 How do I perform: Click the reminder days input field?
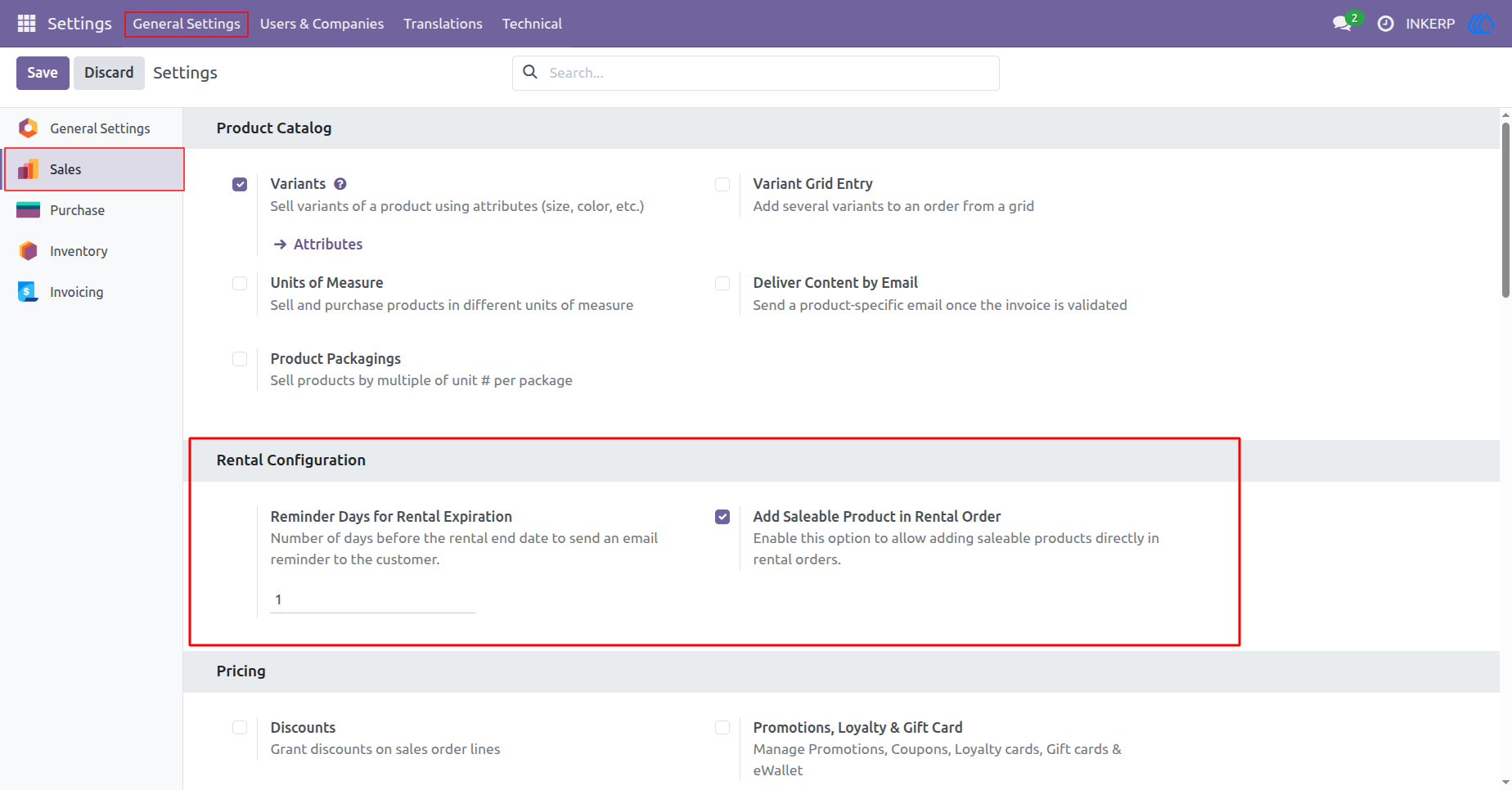[373, 599]
